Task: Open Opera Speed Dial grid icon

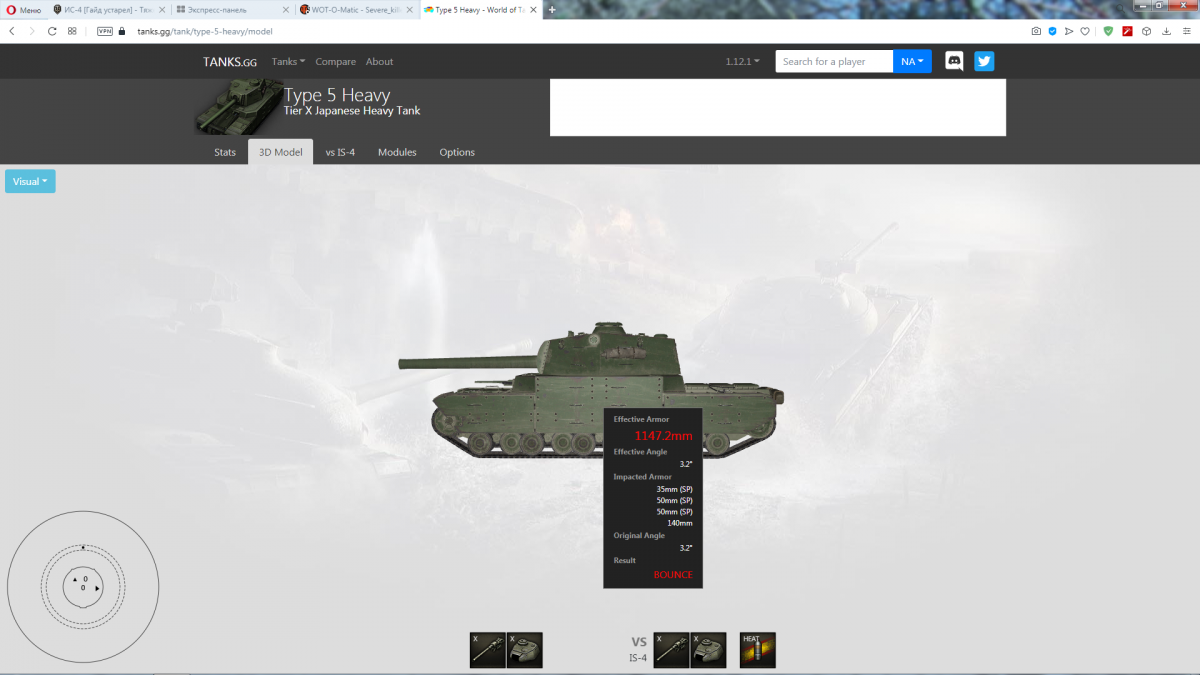Action: pos(72,31)
